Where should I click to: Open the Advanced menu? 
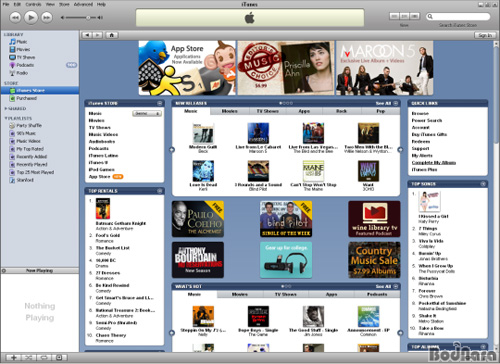(83, 4)
